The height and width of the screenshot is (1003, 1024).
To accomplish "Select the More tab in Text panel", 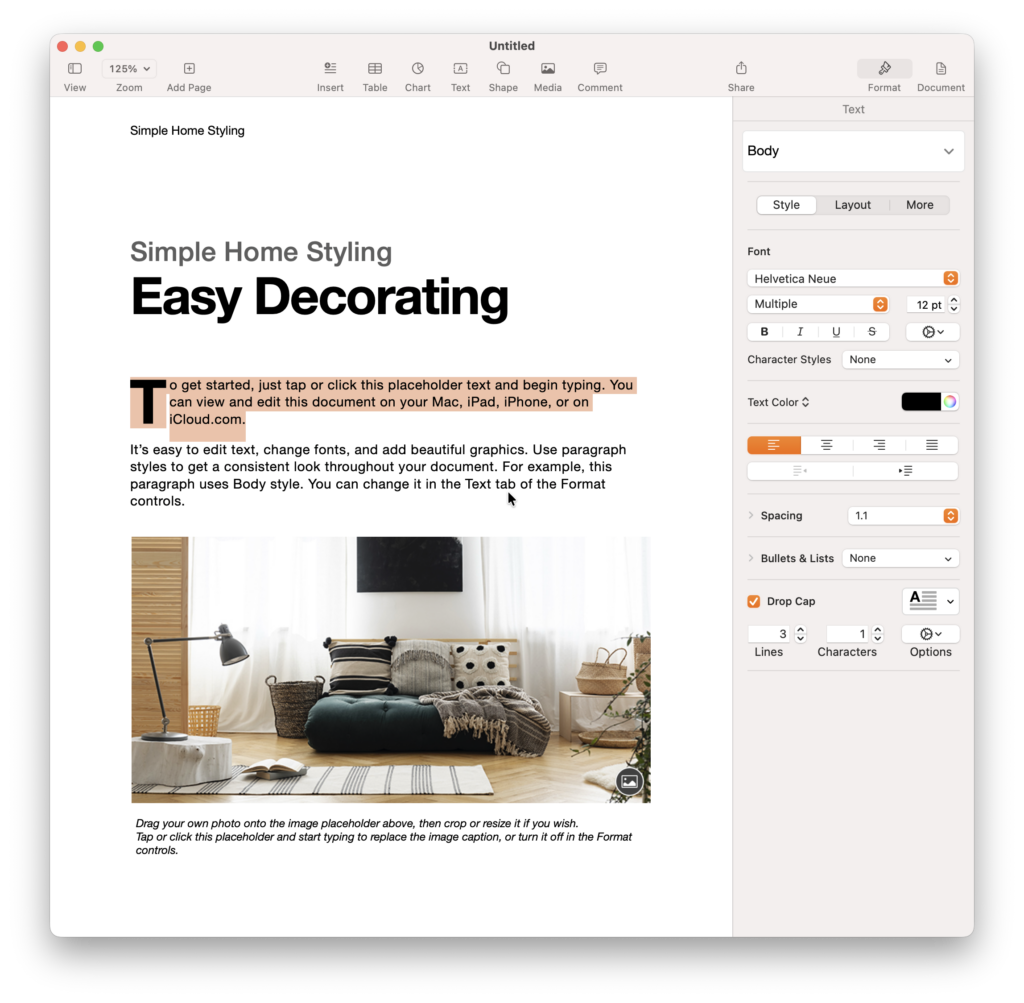I will click(x=919, y=204).
